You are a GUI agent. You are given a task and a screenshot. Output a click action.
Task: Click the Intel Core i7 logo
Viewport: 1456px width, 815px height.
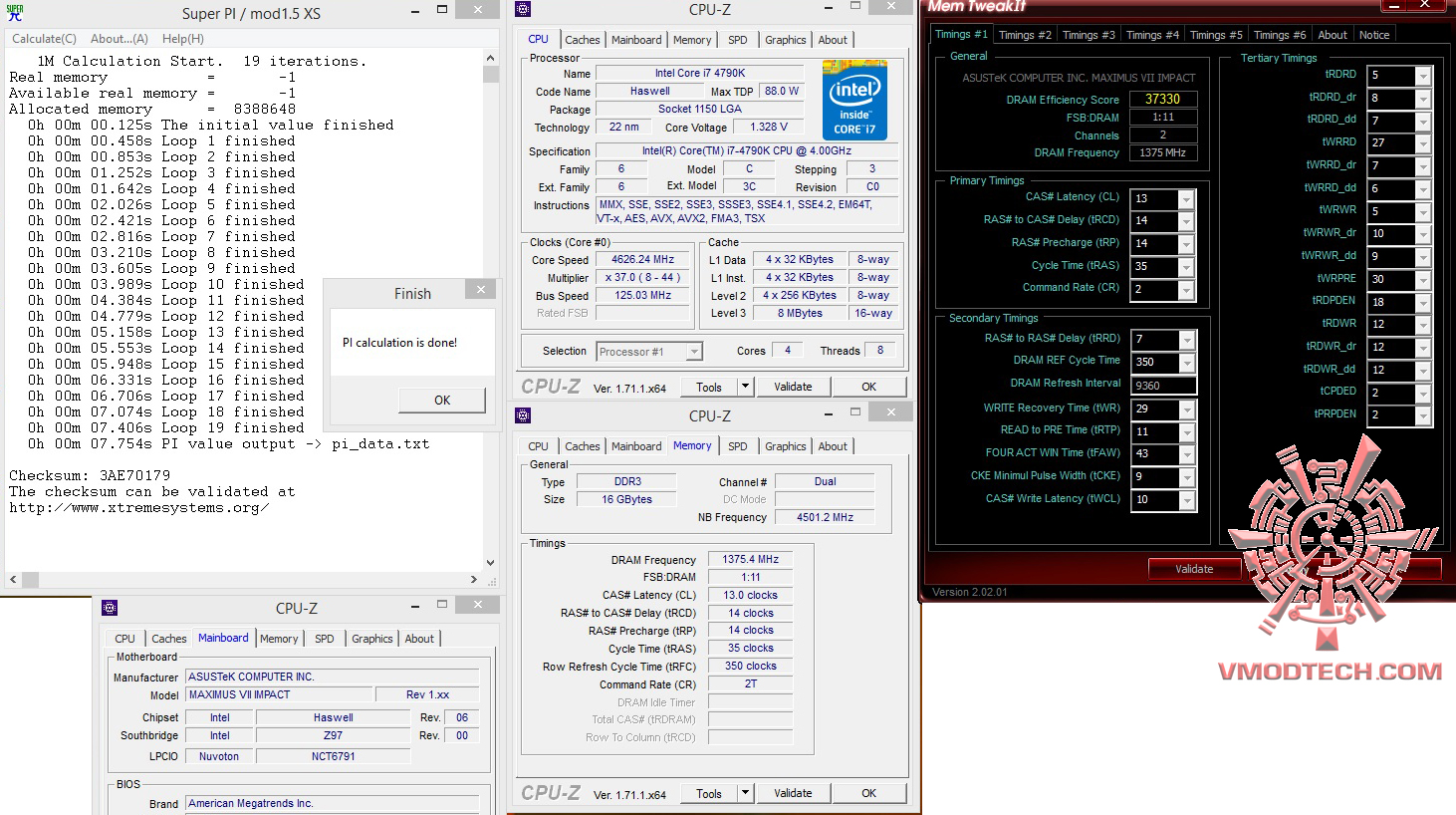854,101
